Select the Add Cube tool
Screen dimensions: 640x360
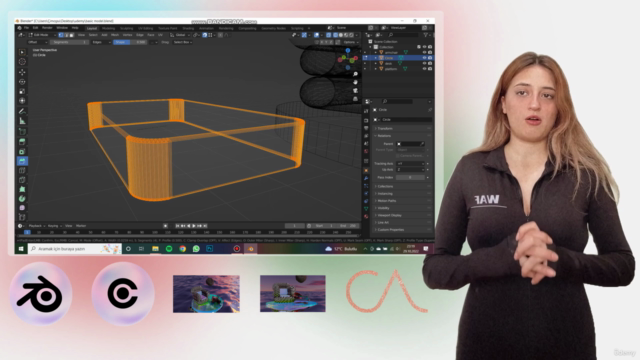(x=22, y=131)
